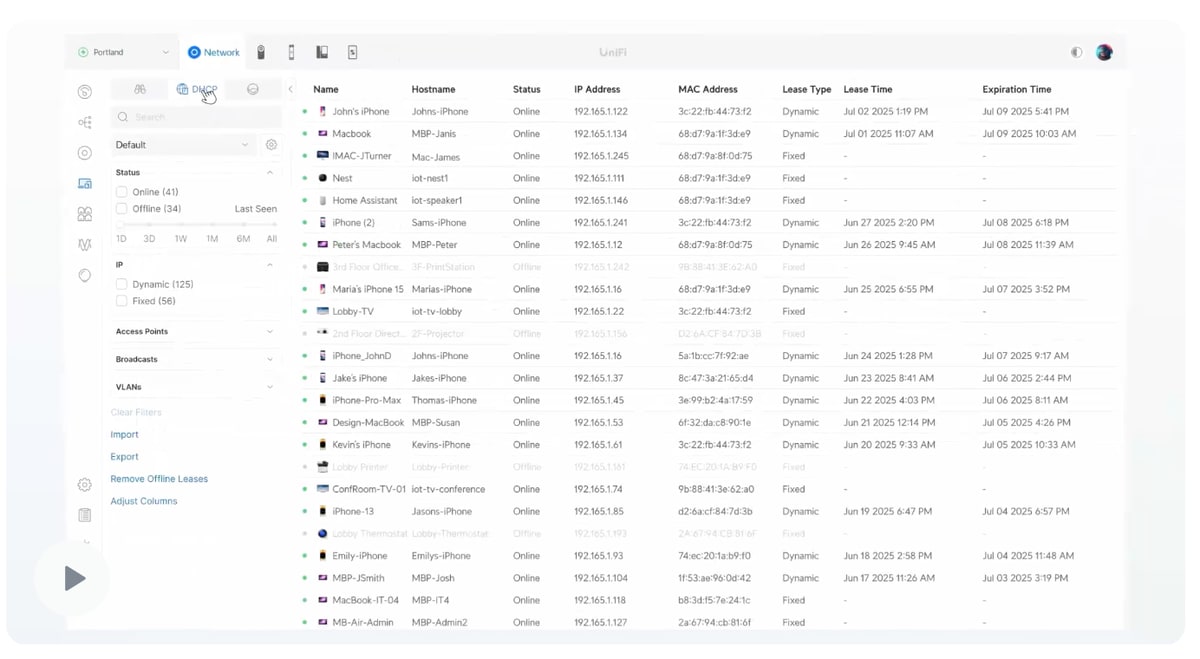Screen dimensions: 1200x659
Task: Expand the VLANs filter section
Action: click(194, 387)
